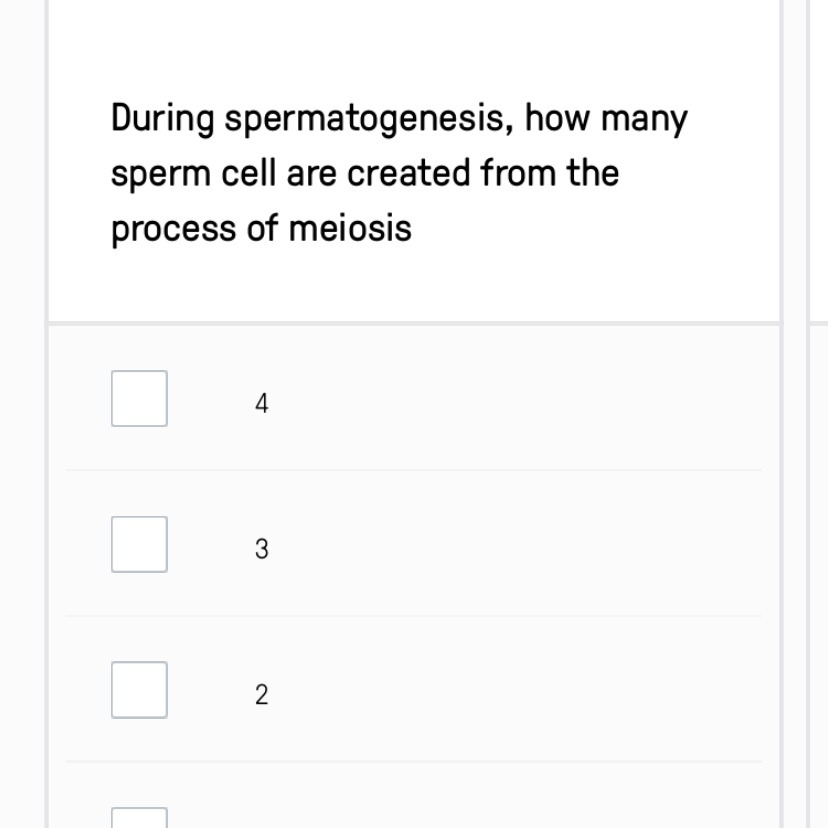Check the box for answer 4
828x828 pixels.
pyautogui.click(x=139, y=398)
